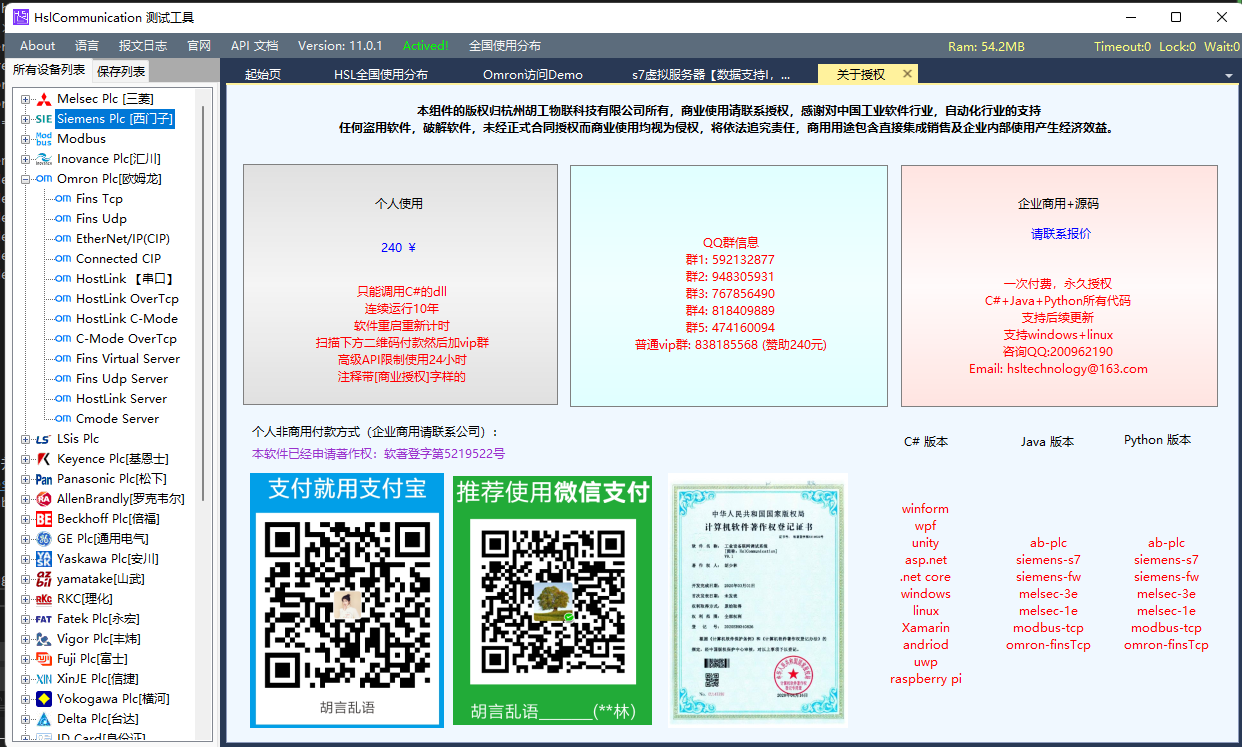
Task: Click the Beckhoff Plc red icon
Action: click(43, 519)
